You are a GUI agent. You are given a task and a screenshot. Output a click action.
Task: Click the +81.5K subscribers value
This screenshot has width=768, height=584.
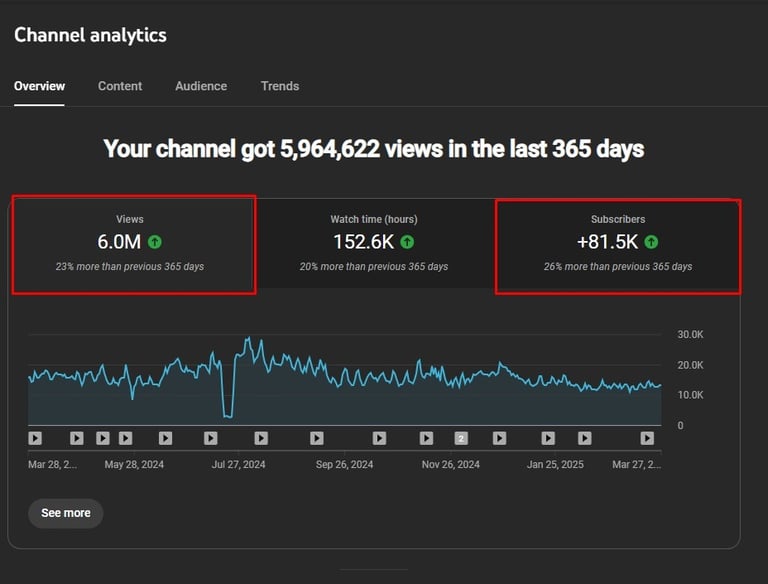[x=607, y=242]
